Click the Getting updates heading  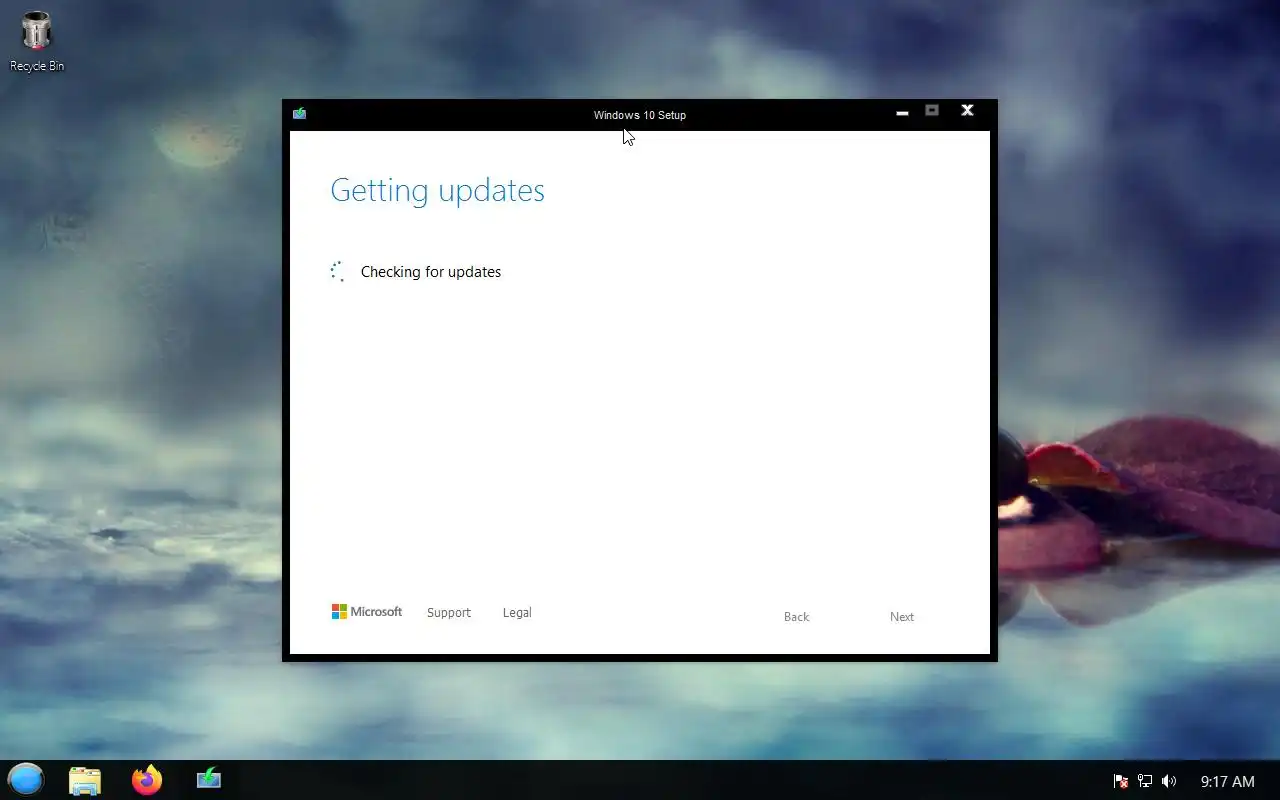point(437,190)
